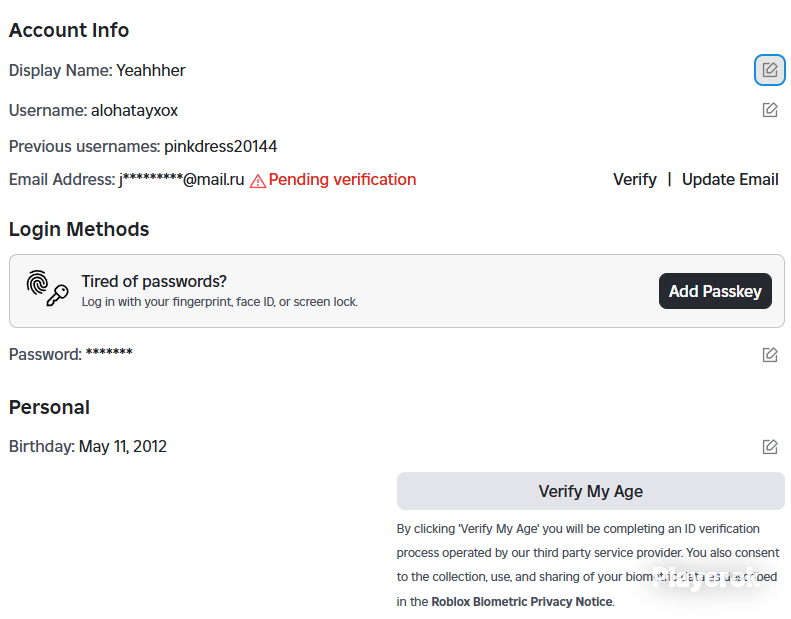Screen dimensions: 791x619
Task: Click the display name Yeahhher text
Action: (151, 70)
